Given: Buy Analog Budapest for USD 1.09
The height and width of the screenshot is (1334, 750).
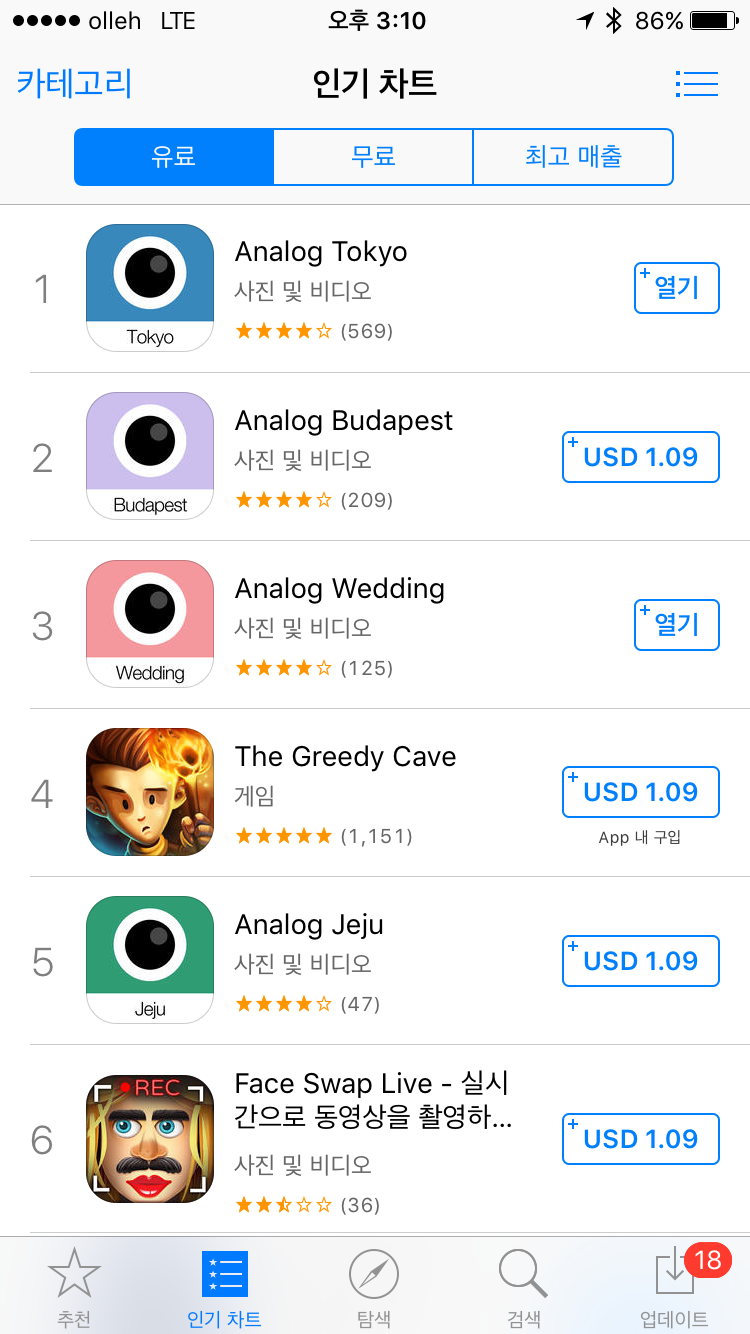Looking at the screenshot, I should pos(640,457).
